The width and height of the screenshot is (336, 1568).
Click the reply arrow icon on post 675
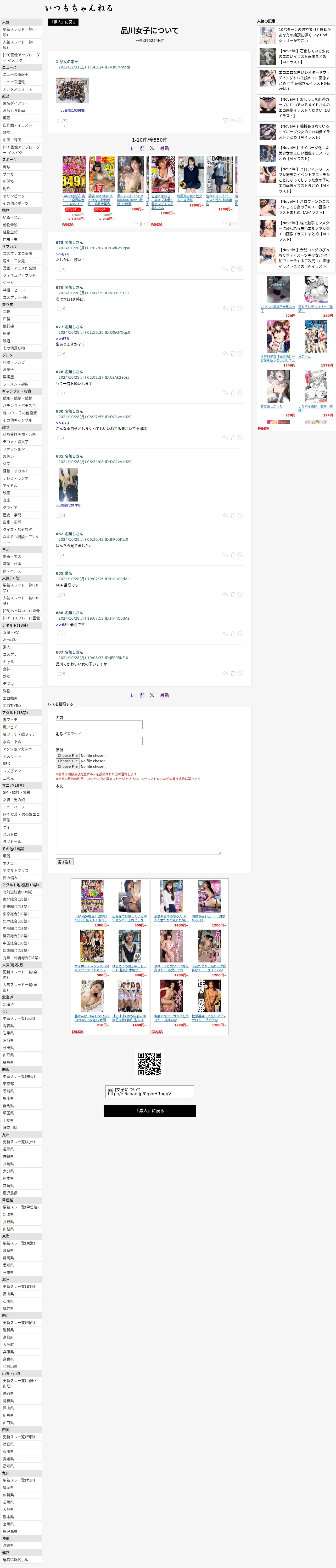click(225, 269)
